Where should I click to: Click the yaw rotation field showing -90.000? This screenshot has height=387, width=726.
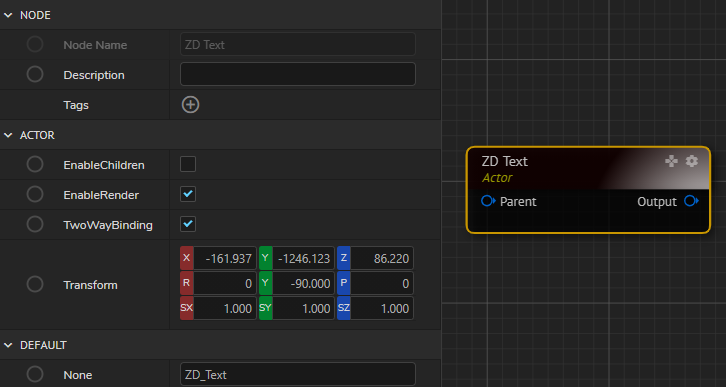[x=303, y=283]
